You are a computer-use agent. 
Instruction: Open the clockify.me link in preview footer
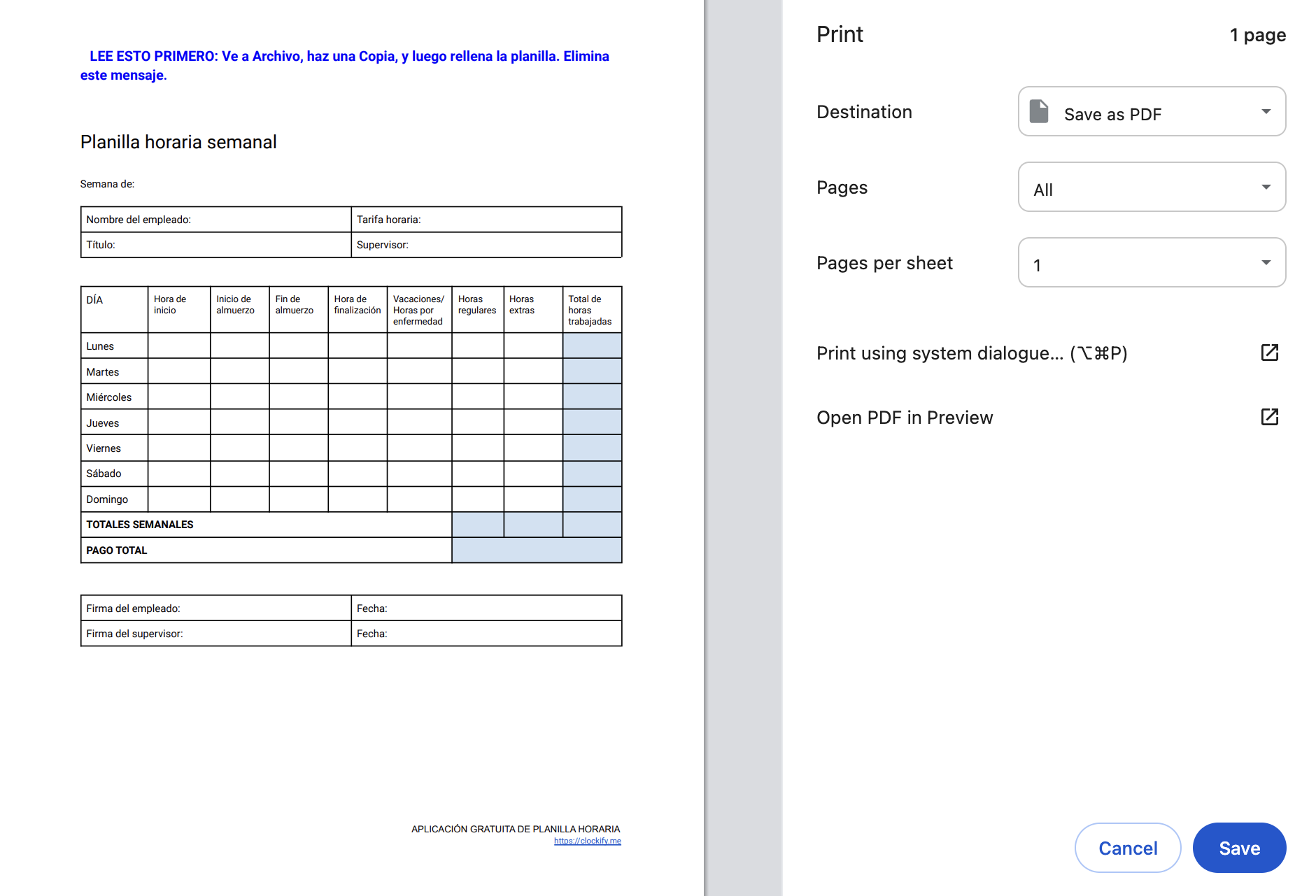click(587, 841)
